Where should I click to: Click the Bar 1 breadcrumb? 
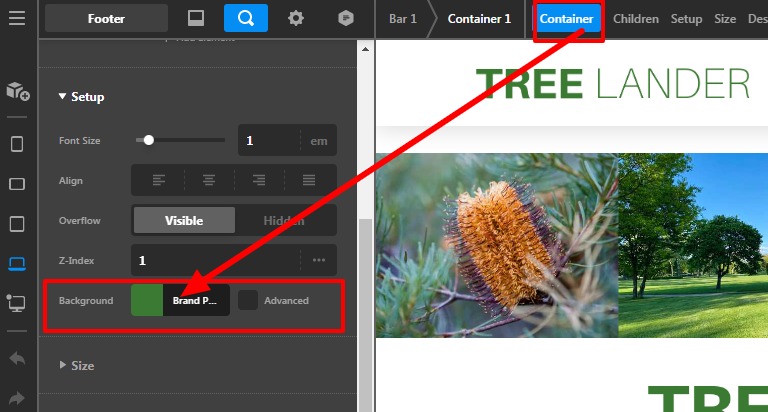pyautogui.click(x=402, y=19)
